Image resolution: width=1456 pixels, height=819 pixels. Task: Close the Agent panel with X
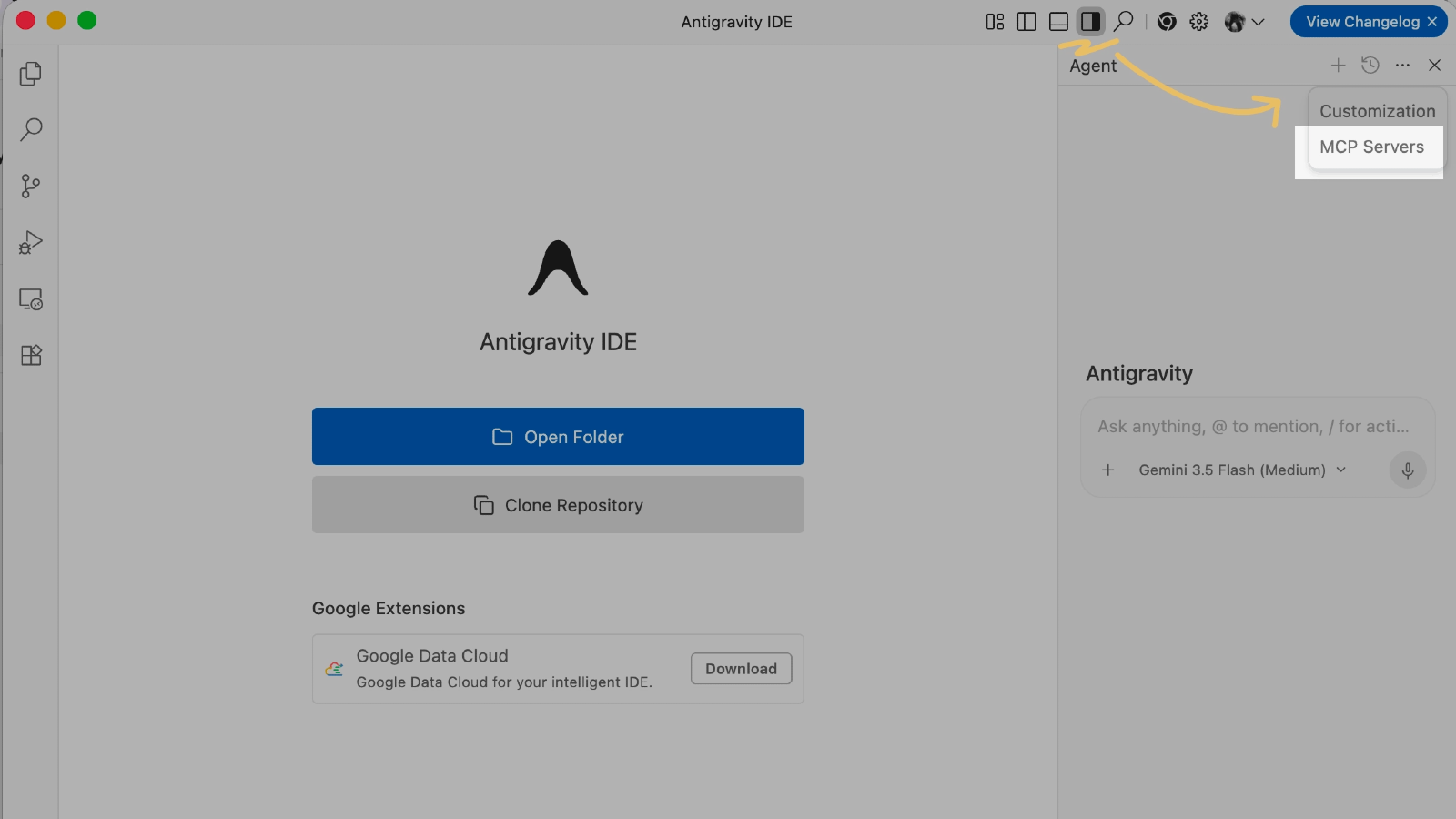coord(1434,65)
